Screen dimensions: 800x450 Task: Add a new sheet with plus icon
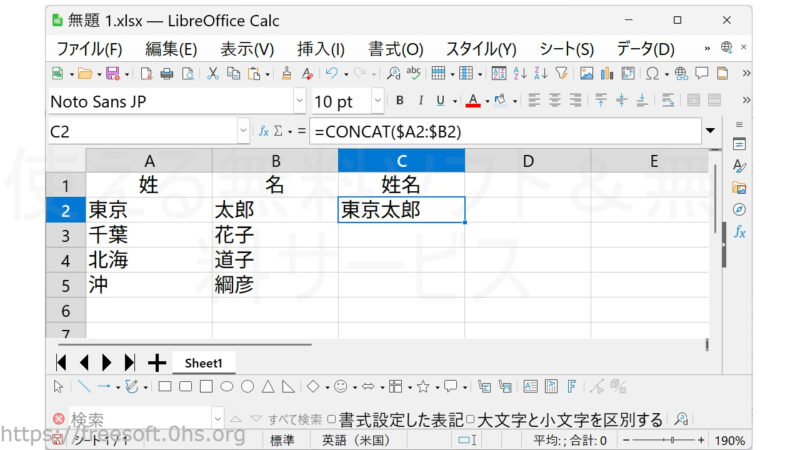pos(156,362)
